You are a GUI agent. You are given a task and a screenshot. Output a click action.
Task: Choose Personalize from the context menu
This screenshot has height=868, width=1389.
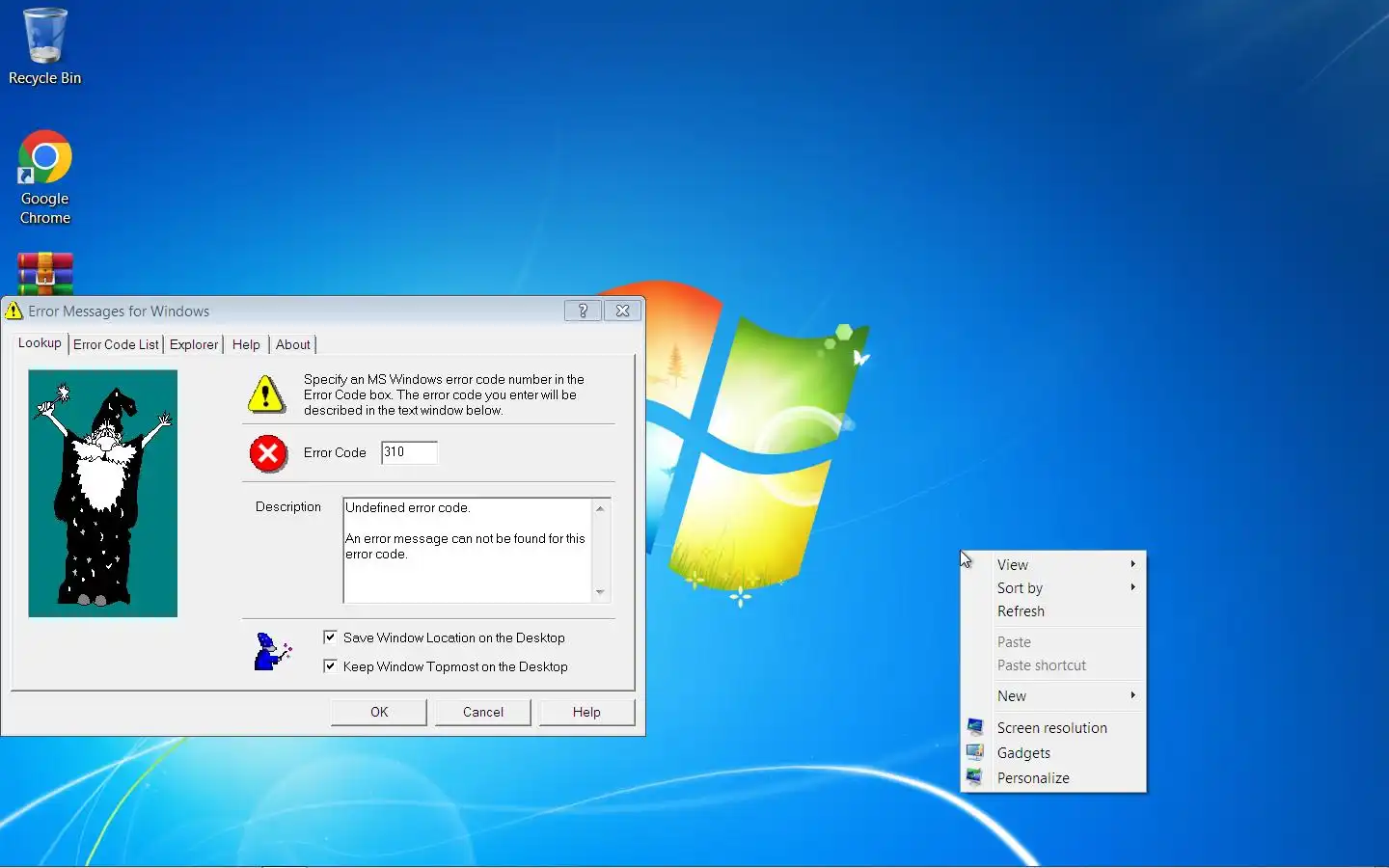click(x=1053, y=778)
